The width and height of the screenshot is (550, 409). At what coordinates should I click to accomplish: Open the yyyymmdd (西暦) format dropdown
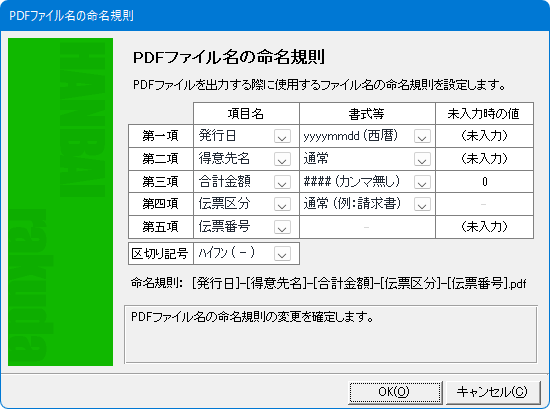(422, 136)
